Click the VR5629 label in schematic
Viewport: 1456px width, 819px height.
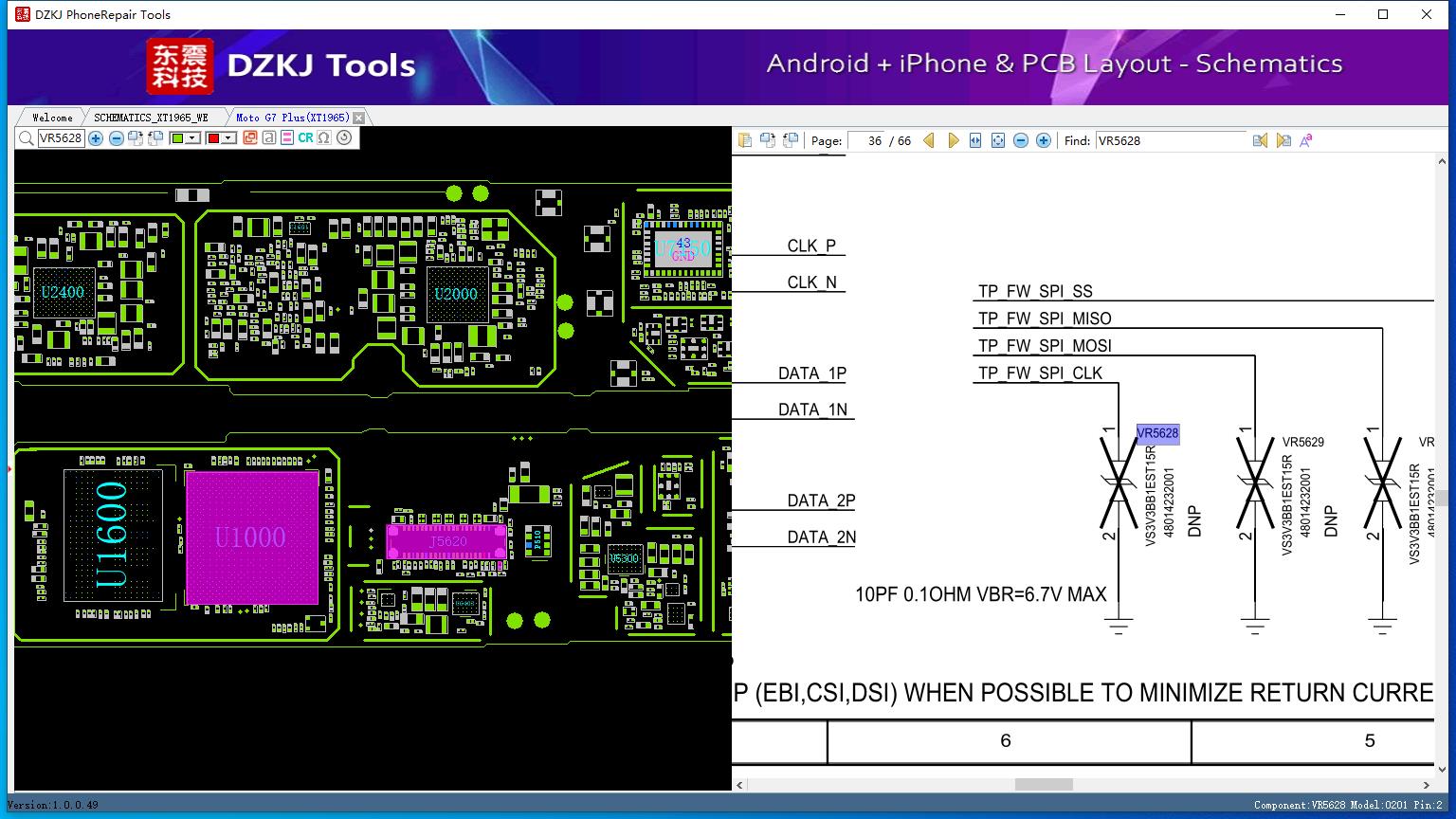tap(1303, 442)
